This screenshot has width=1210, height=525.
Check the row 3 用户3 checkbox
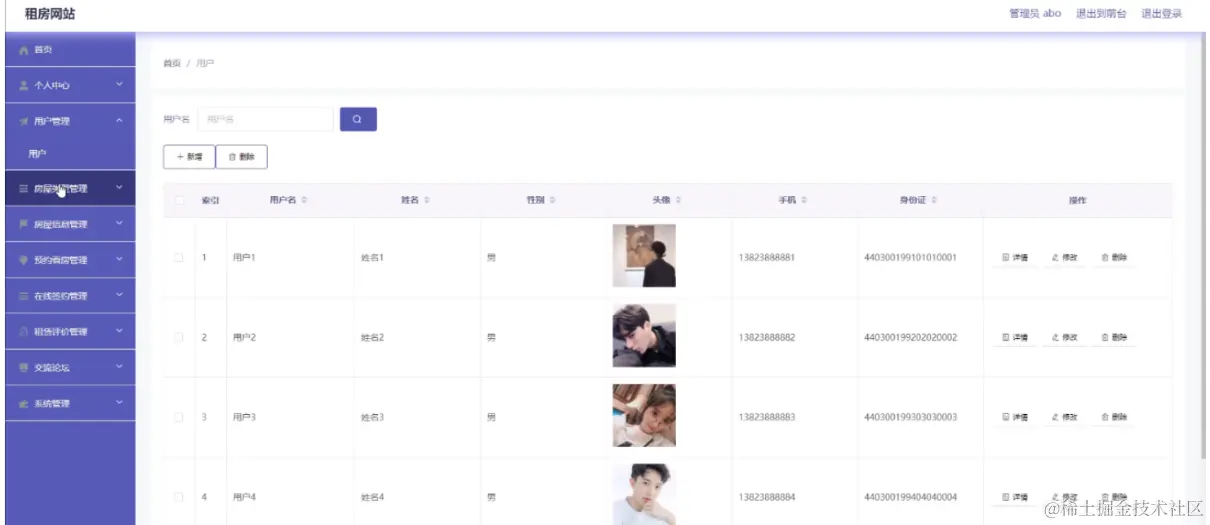(179, 417)
